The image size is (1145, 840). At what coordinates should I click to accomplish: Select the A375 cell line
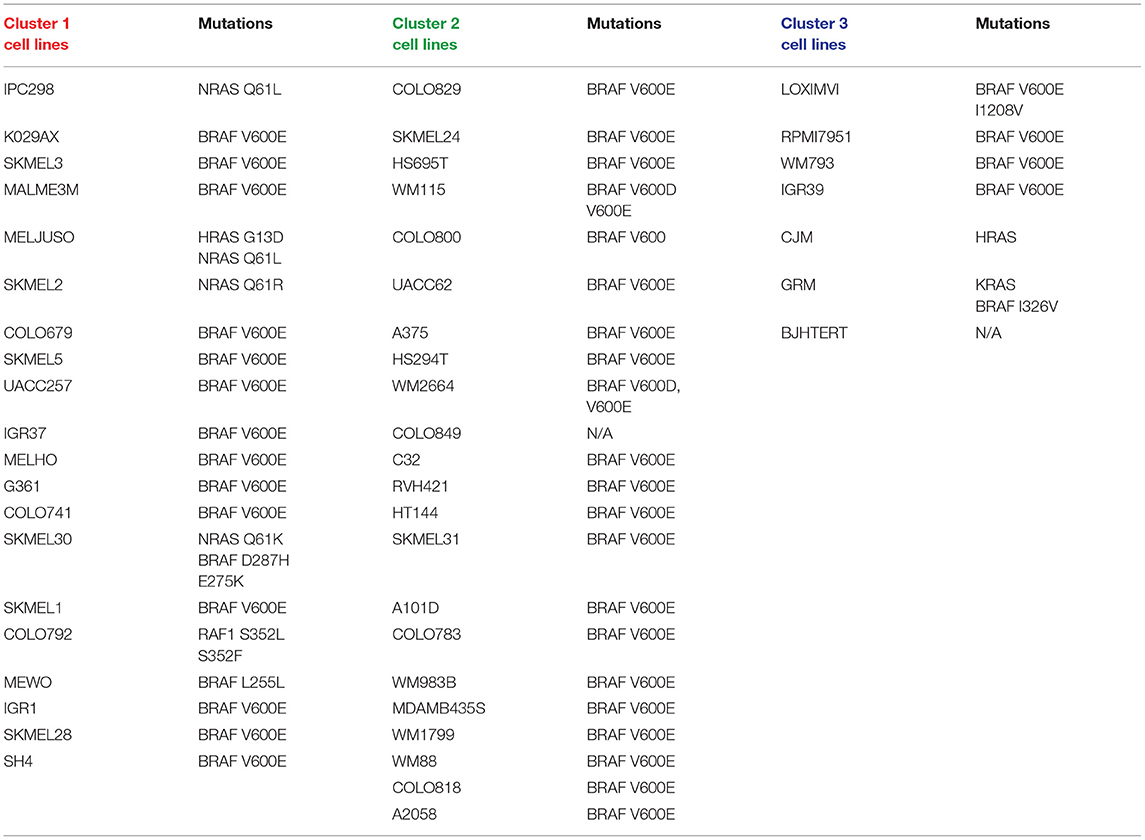(410, 333)
